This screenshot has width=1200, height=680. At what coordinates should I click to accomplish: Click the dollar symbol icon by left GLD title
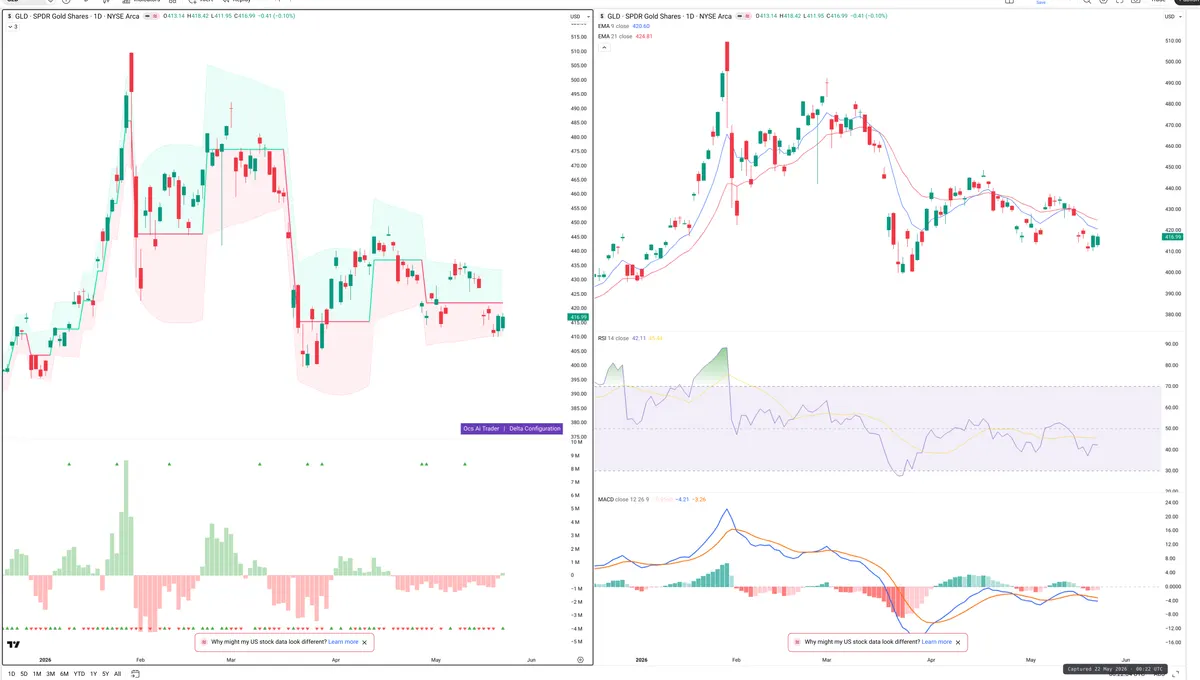(8, 17)
